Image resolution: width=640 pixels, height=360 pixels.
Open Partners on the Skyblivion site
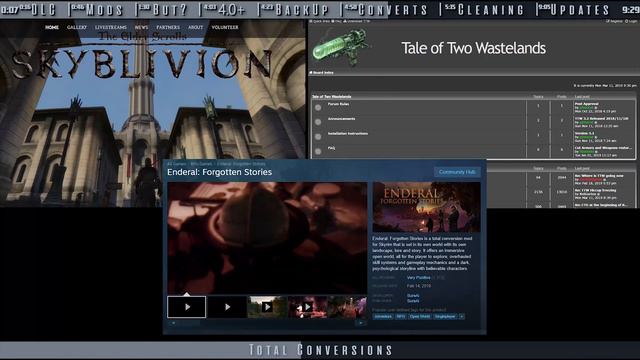[x=168, y=27]
